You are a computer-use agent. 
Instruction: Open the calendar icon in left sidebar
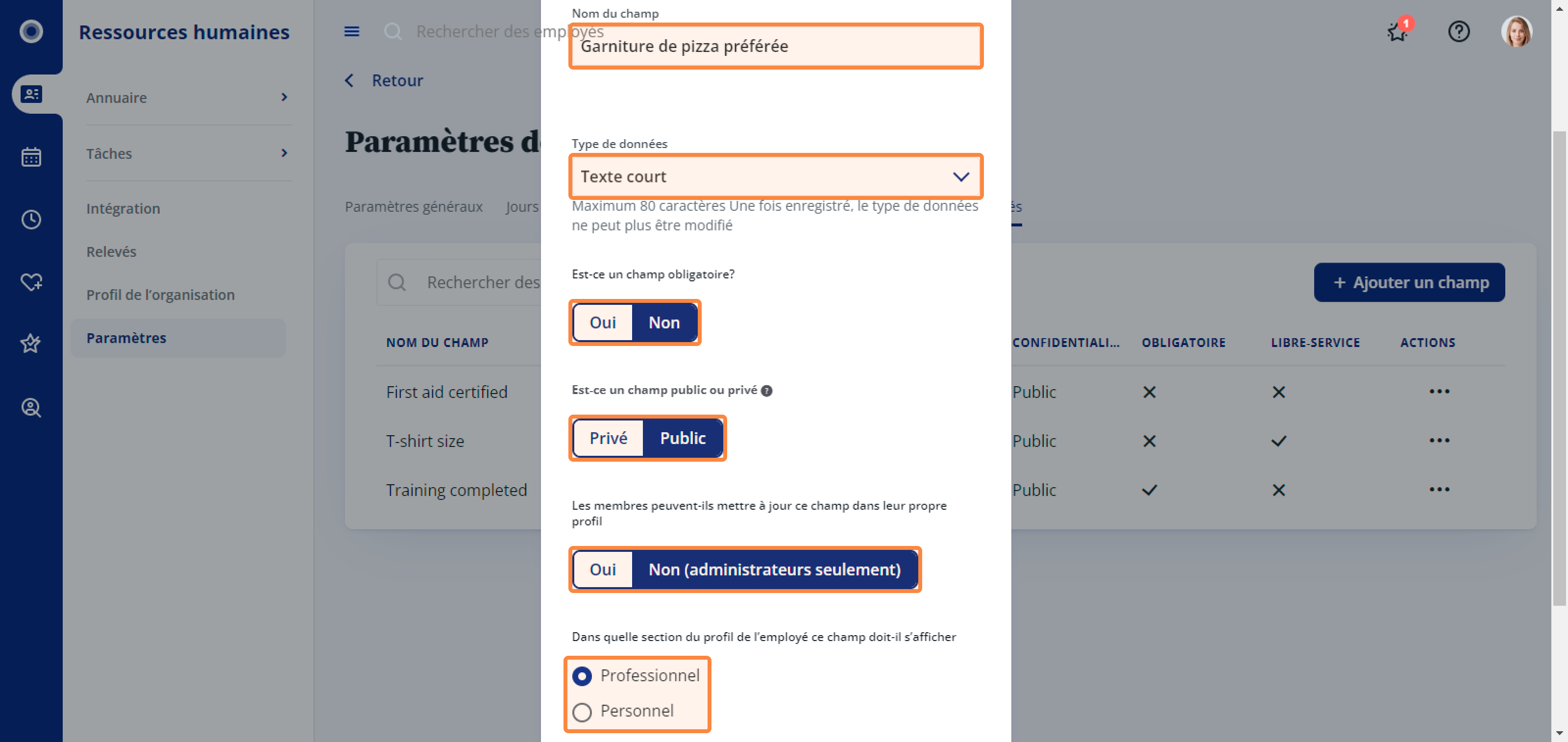pyautogui.click(x=31, y=157)
